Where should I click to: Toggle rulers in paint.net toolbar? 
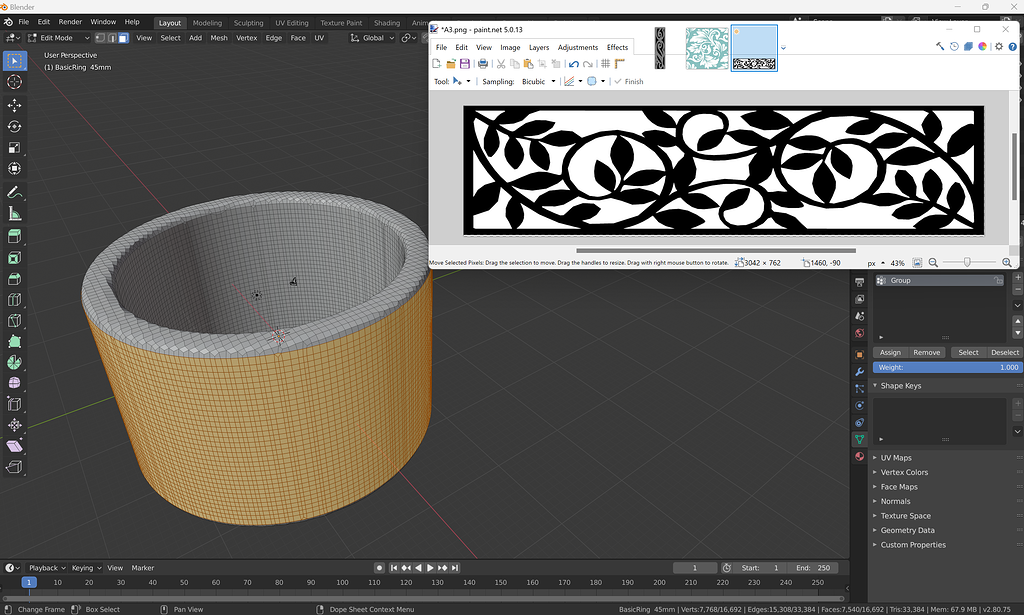620,63
